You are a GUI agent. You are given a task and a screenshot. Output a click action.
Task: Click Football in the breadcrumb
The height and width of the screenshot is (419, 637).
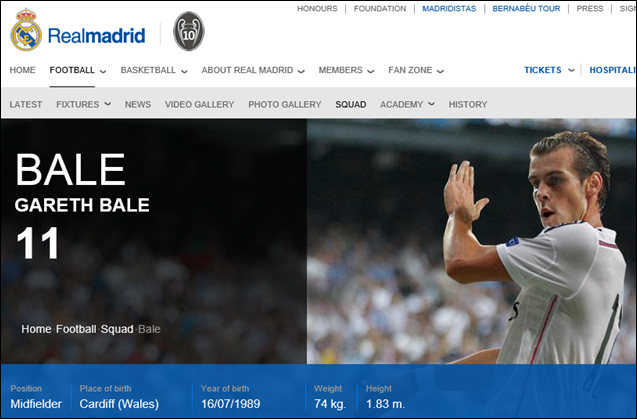click(x=76, y=329)
